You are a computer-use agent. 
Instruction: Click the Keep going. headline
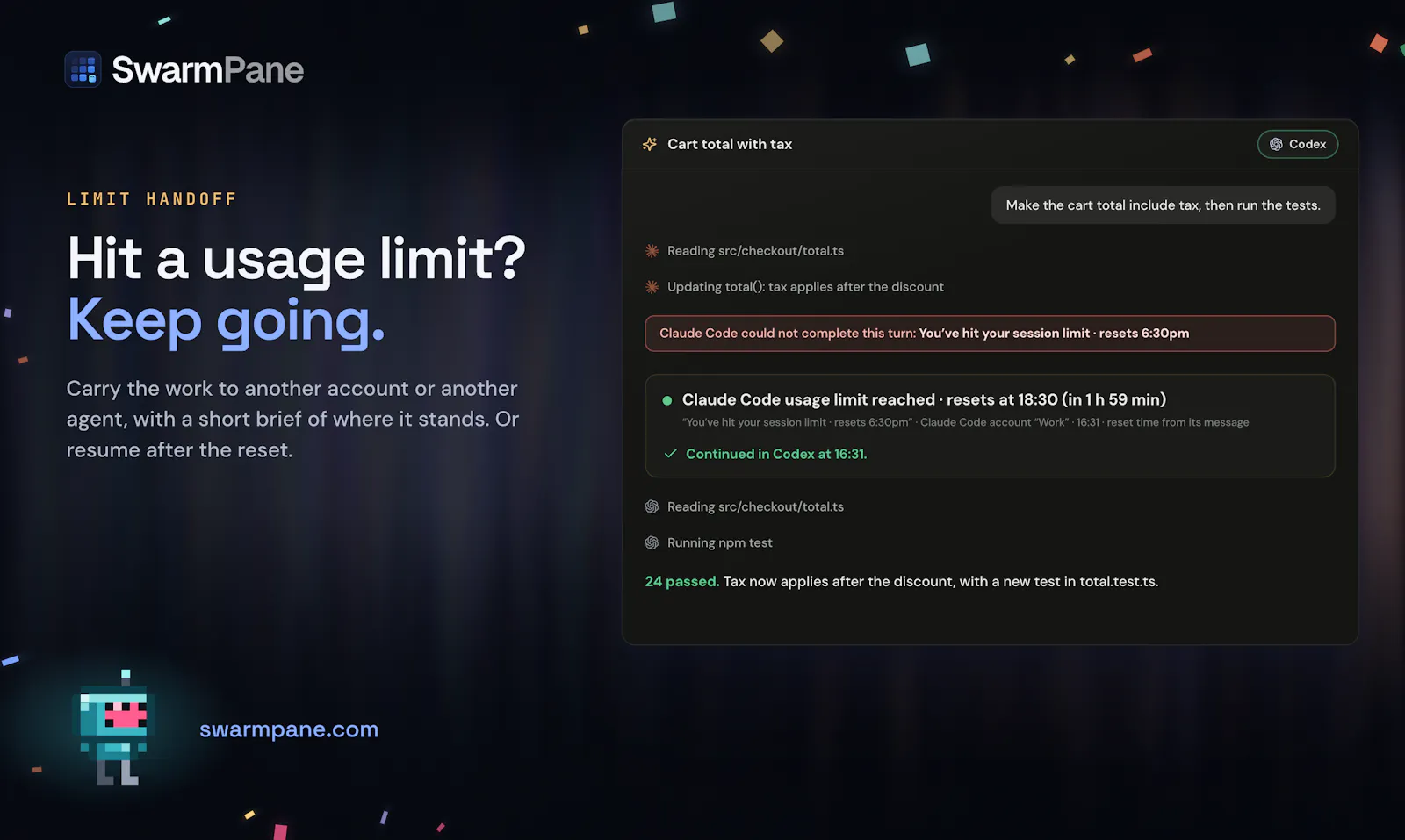click(227, 321)
